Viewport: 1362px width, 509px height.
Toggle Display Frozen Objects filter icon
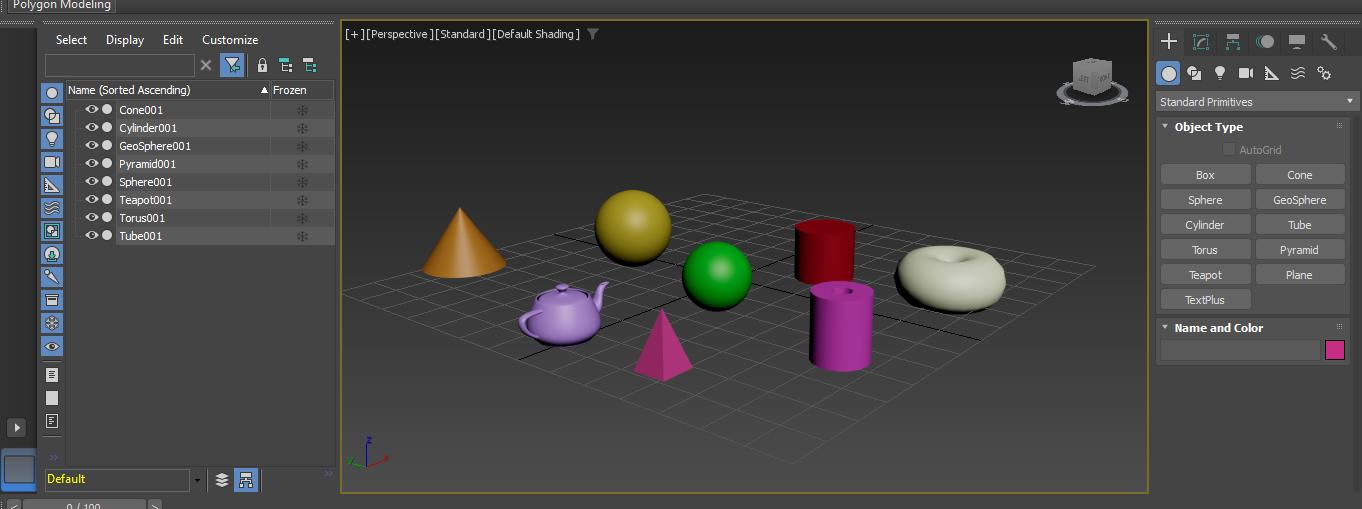pos(52,323)
